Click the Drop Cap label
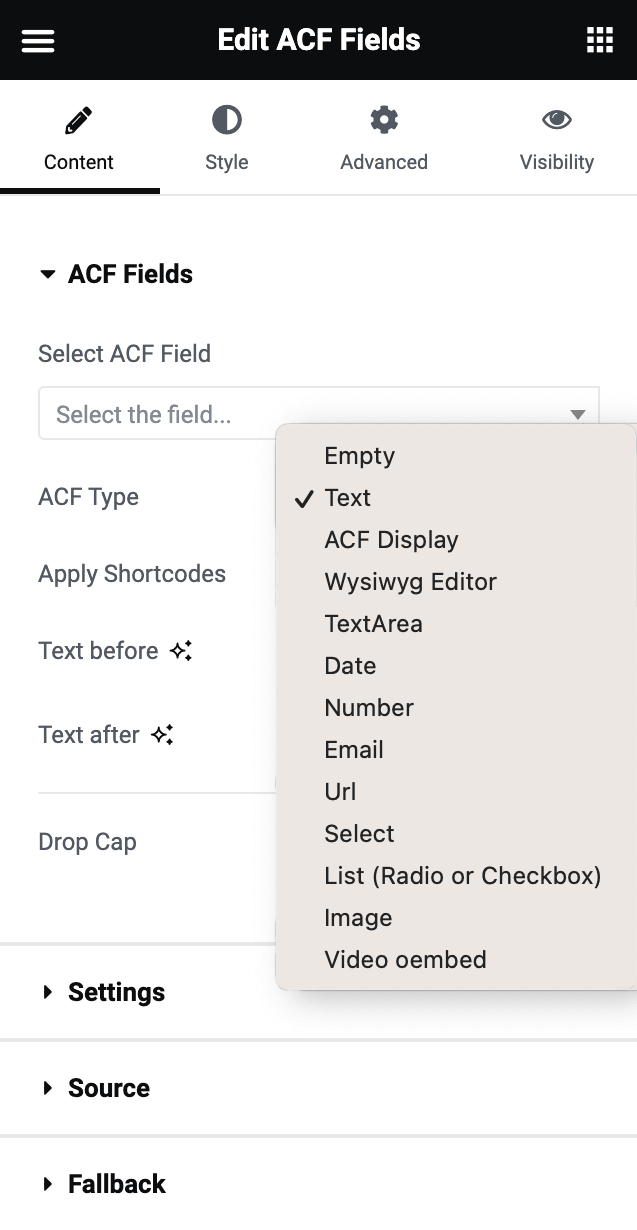This screenshot has width=637, height=1230. tap(87, 841)
